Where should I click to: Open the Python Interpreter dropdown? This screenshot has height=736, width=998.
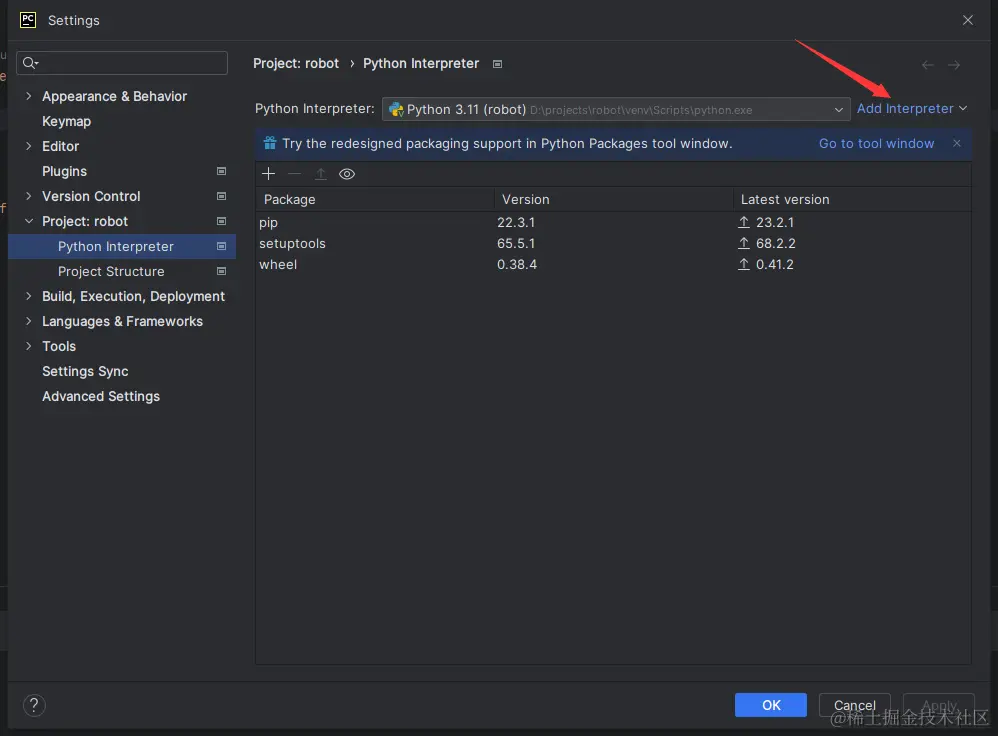(x=838, y=109)
